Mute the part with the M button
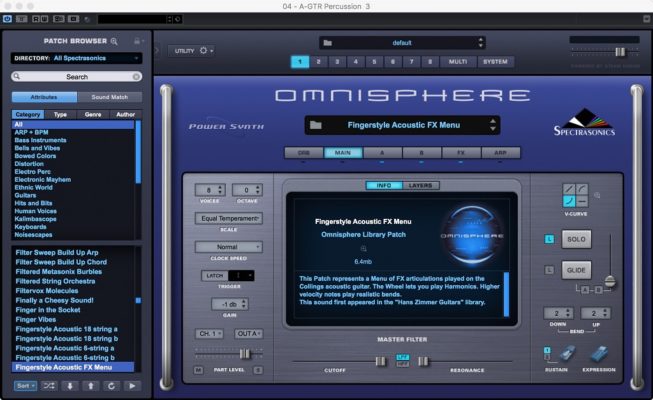This screenshot has width=653, height=400. (x=199, y=370)
